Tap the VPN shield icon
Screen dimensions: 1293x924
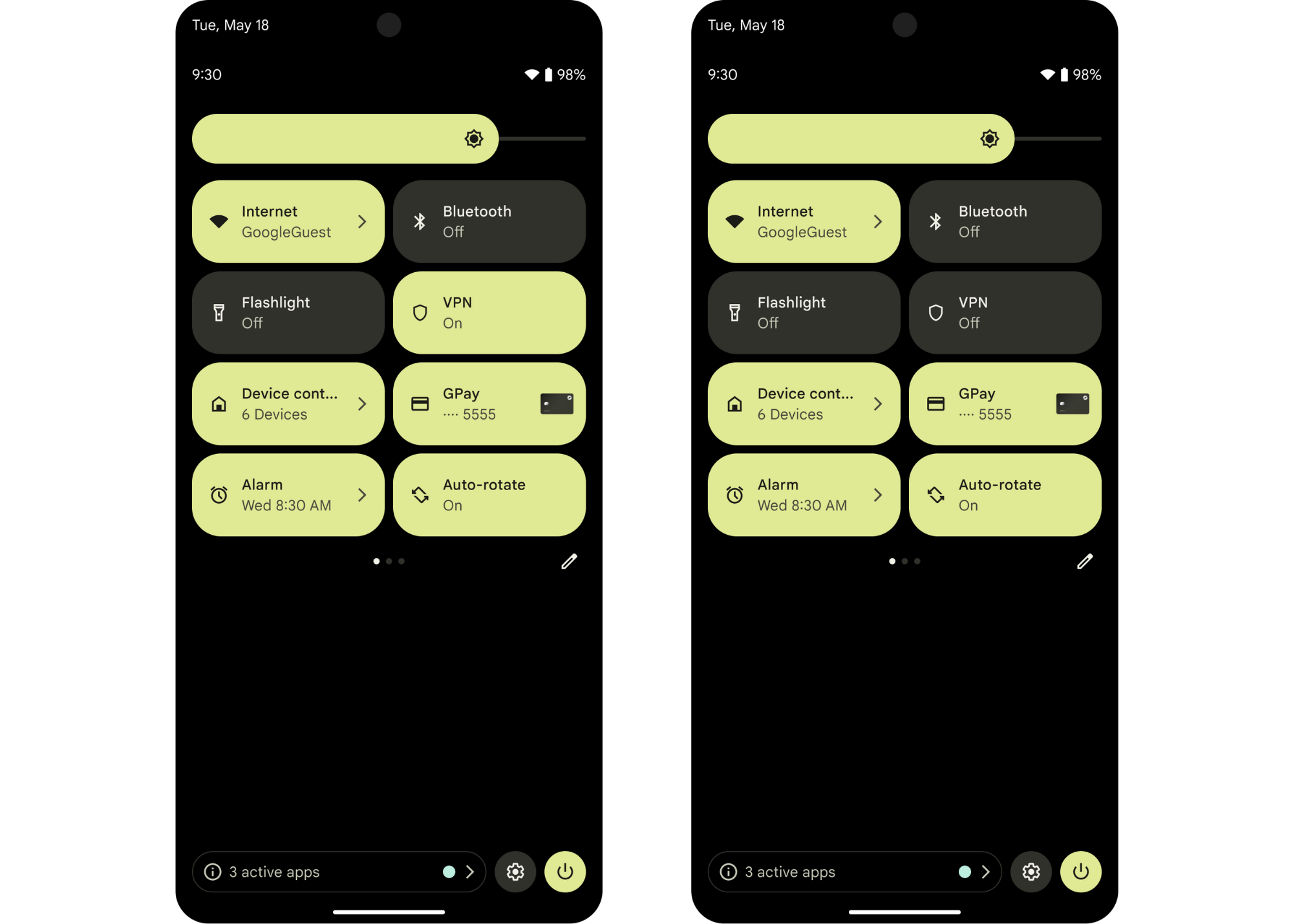pos(421,312)
